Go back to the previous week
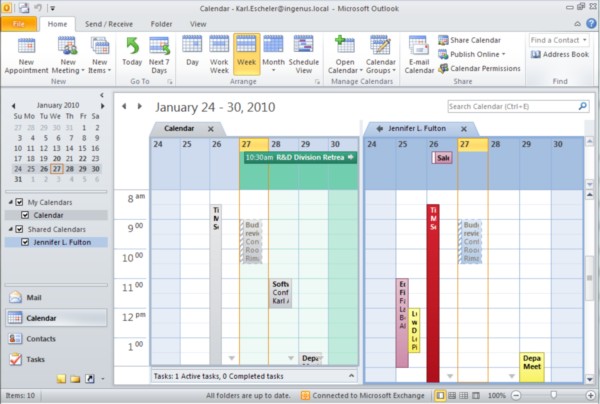Screen dimensions: 600x404 click(124, 106)
